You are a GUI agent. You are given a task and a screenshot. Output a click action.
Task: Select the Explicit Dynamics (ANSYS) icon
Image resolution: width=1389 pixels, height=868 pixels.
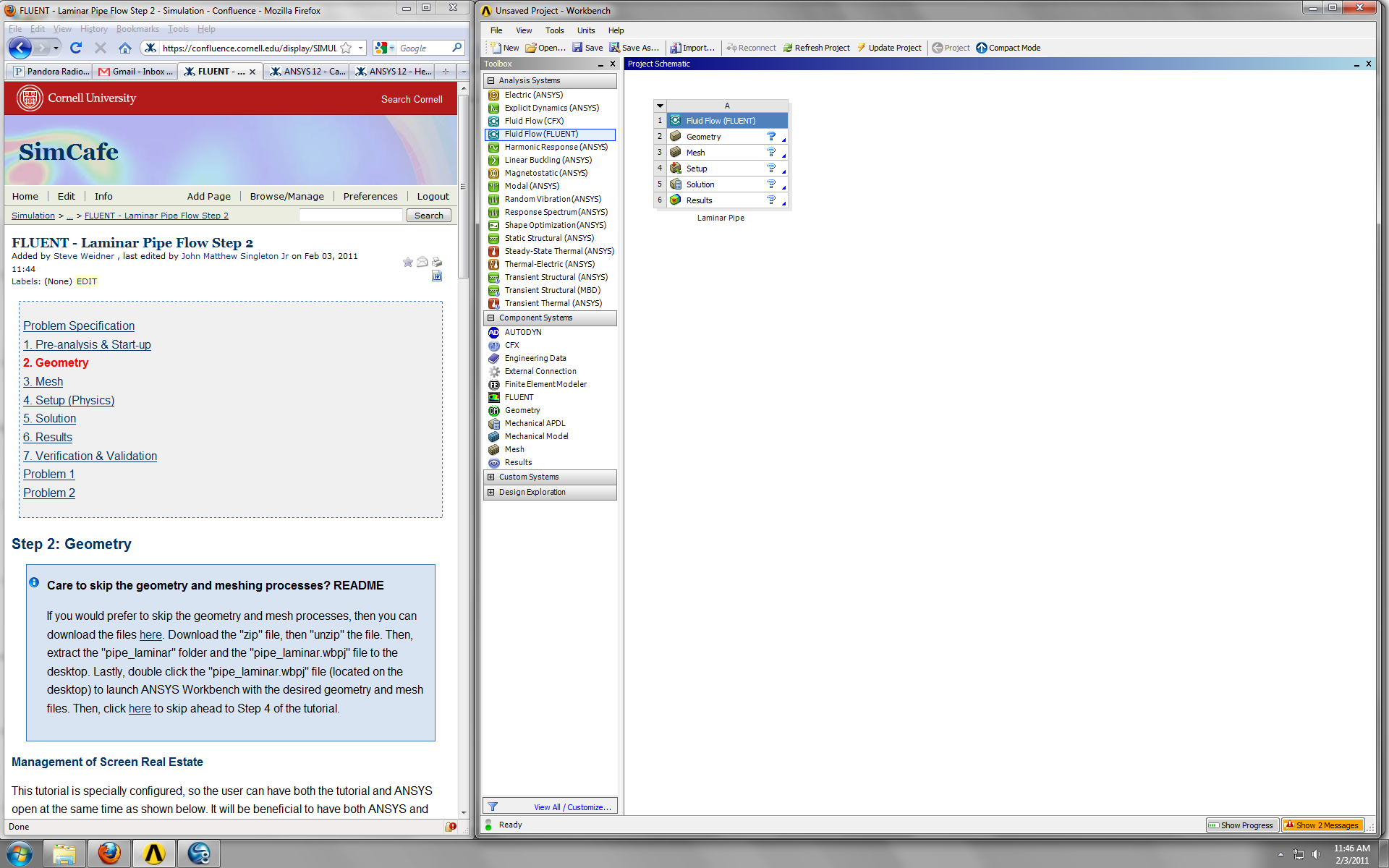point(494,108)
